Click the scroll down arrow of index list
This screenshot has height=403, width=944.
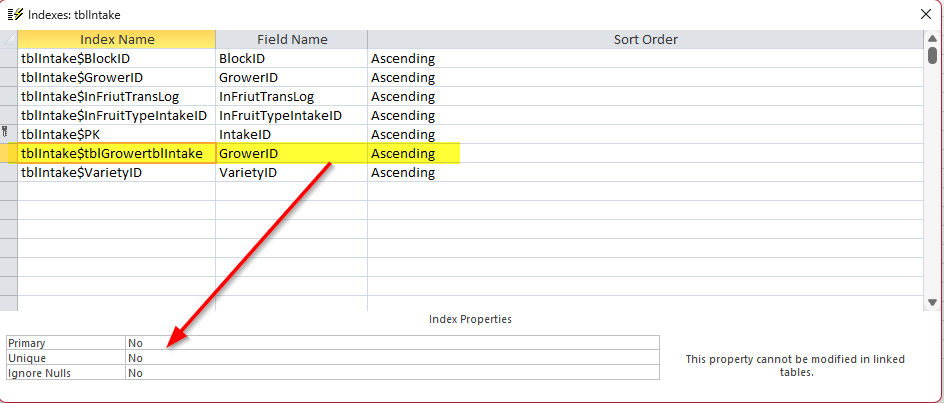932,302
